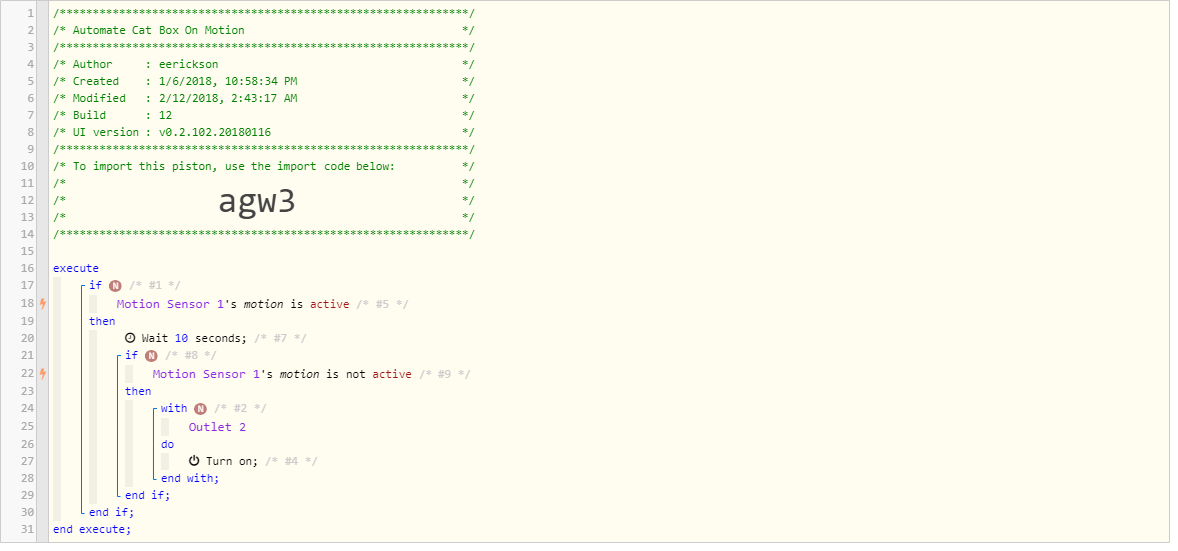This screenshot has width=1178, height=551.
Task: Click the lightning bolt icon on line 22
Action: coord(43,374)
